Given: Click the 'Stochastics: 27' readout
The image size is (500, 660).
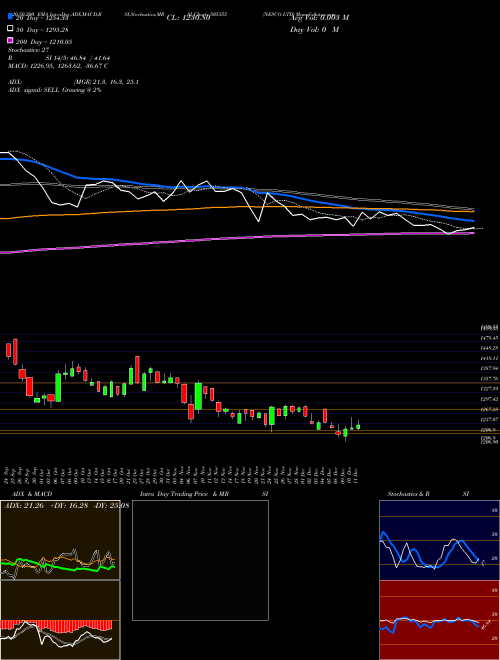Looking at the screenshot, I should pos(29,50).
